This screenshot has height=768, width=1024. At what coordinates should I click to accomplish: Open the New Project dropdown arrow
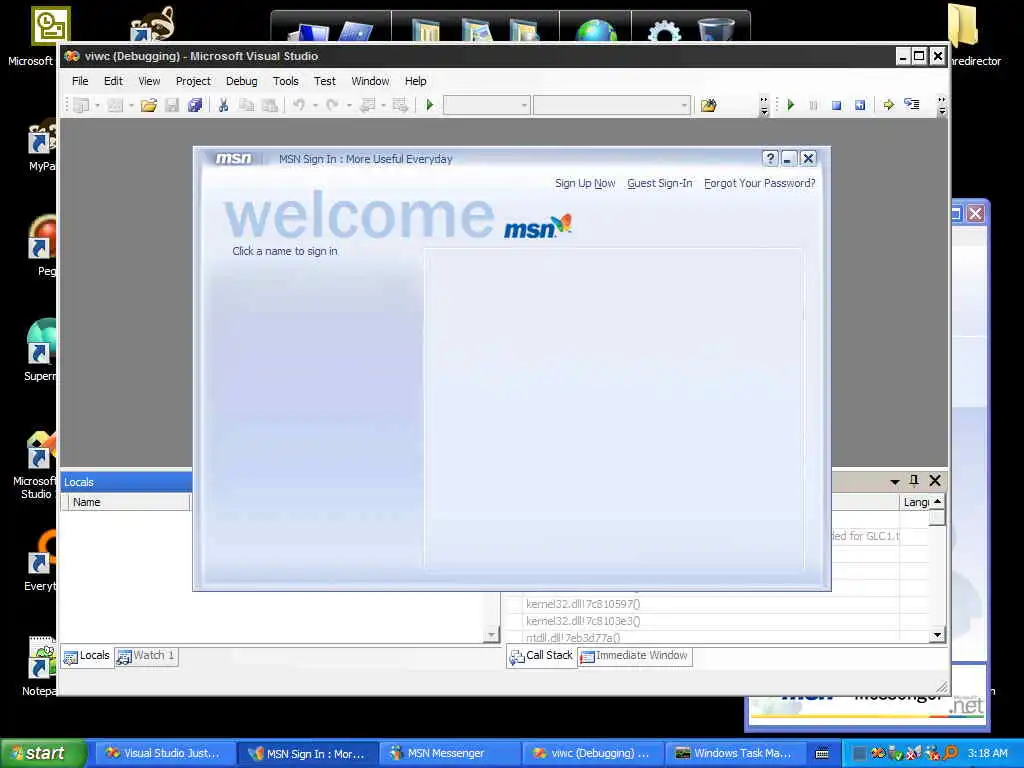[x=97, y=105]
